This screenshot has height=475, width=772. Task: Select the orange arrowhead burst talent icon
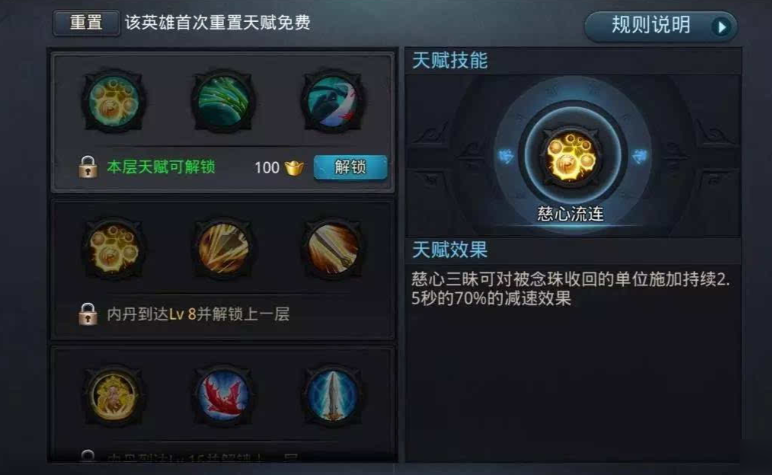[x=223, y=249]
